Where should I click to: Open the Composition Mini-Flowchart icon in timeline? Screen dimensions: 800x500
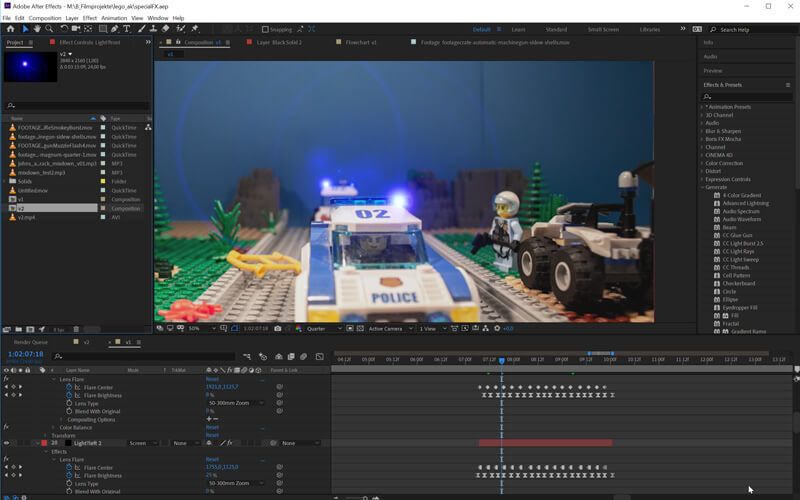tap(247, 357)
